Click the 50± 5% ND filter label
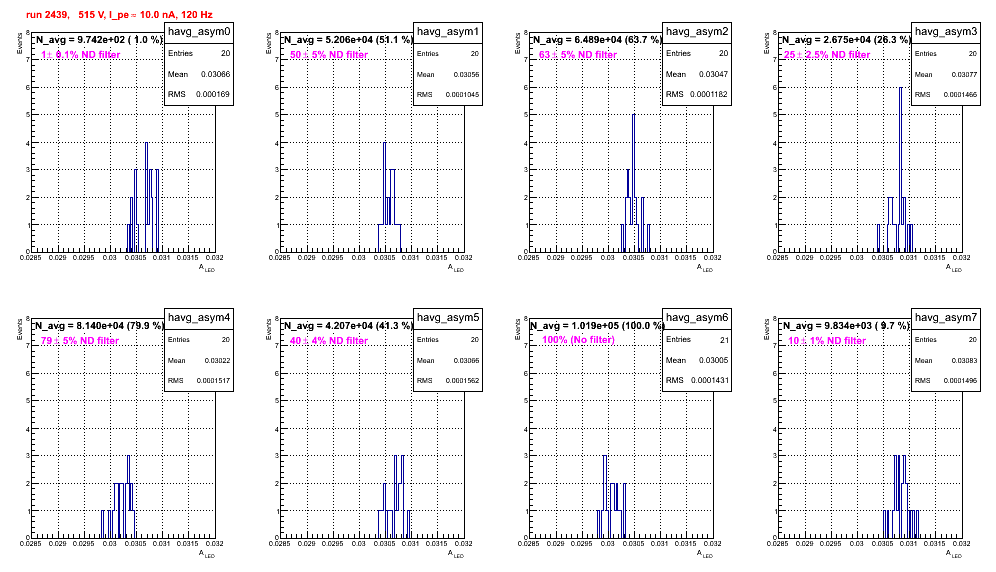Screen dimensions: 996x572 (x=329, y=55)
